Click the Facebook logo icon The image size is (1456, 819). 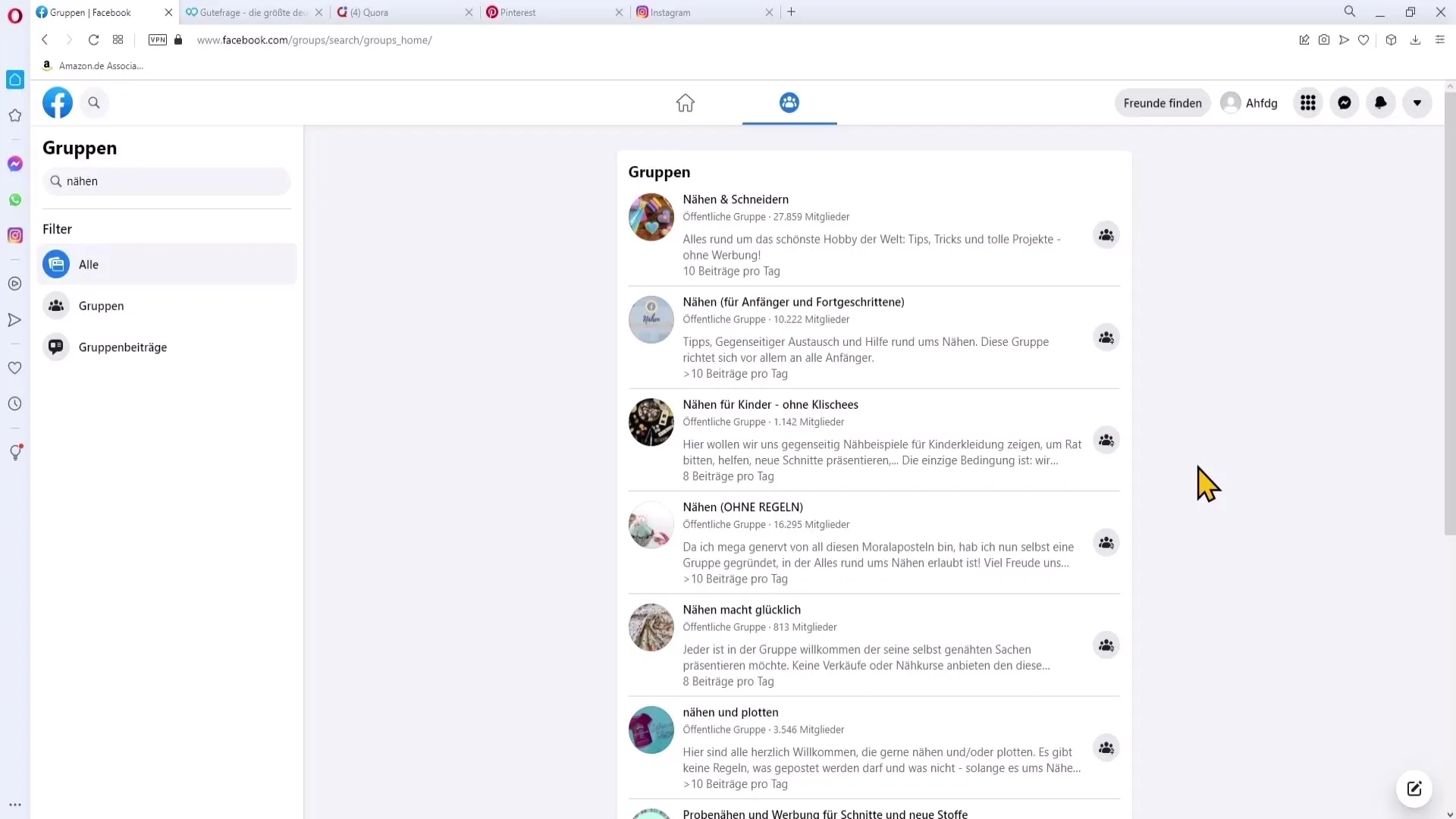[x=58, y=102]
